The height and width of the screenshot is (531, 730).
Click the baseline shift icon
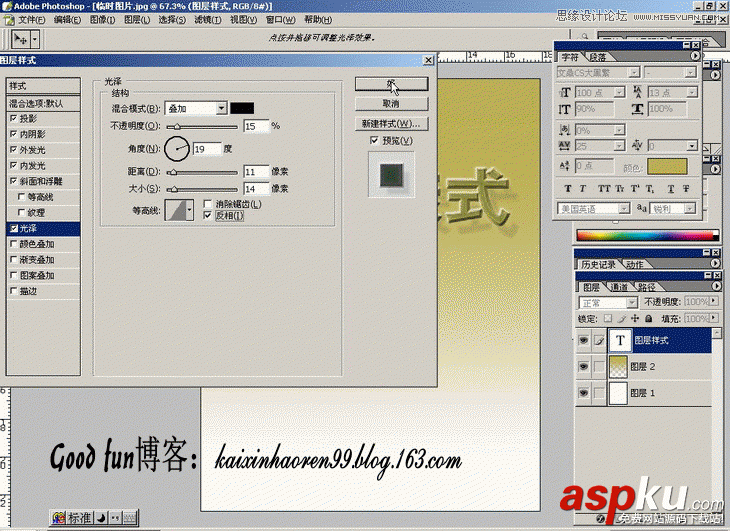coord(564,166)
